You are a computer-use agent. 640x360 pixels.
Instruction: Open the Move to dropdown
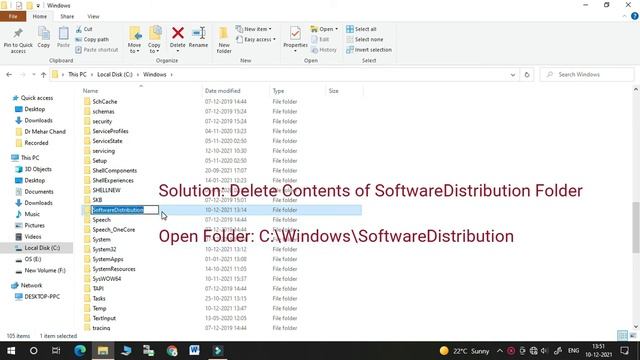pos(134,40)
